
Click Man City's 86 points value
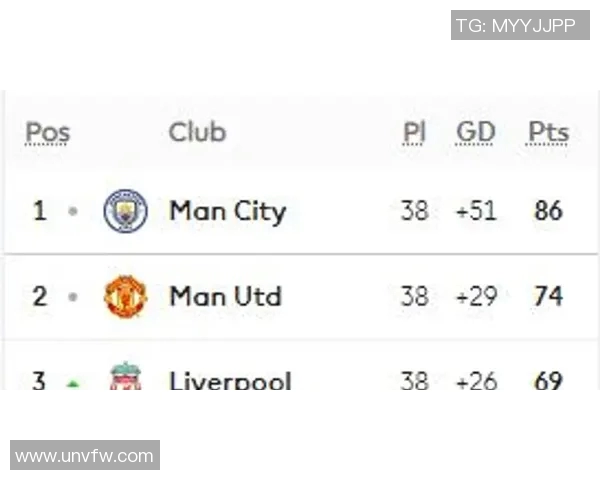click(548, 211)
